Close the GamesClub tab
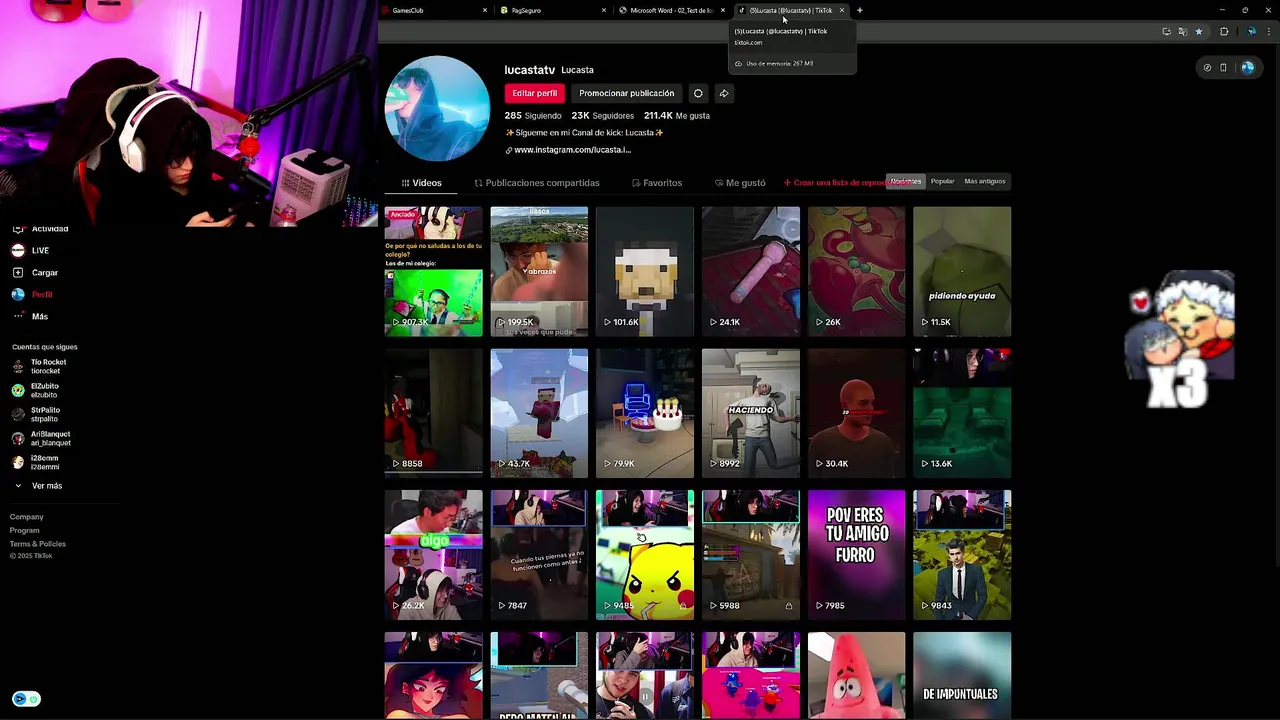Image resolution: width=1280 pixels, height=720 pixels. [x=485, y=10]
